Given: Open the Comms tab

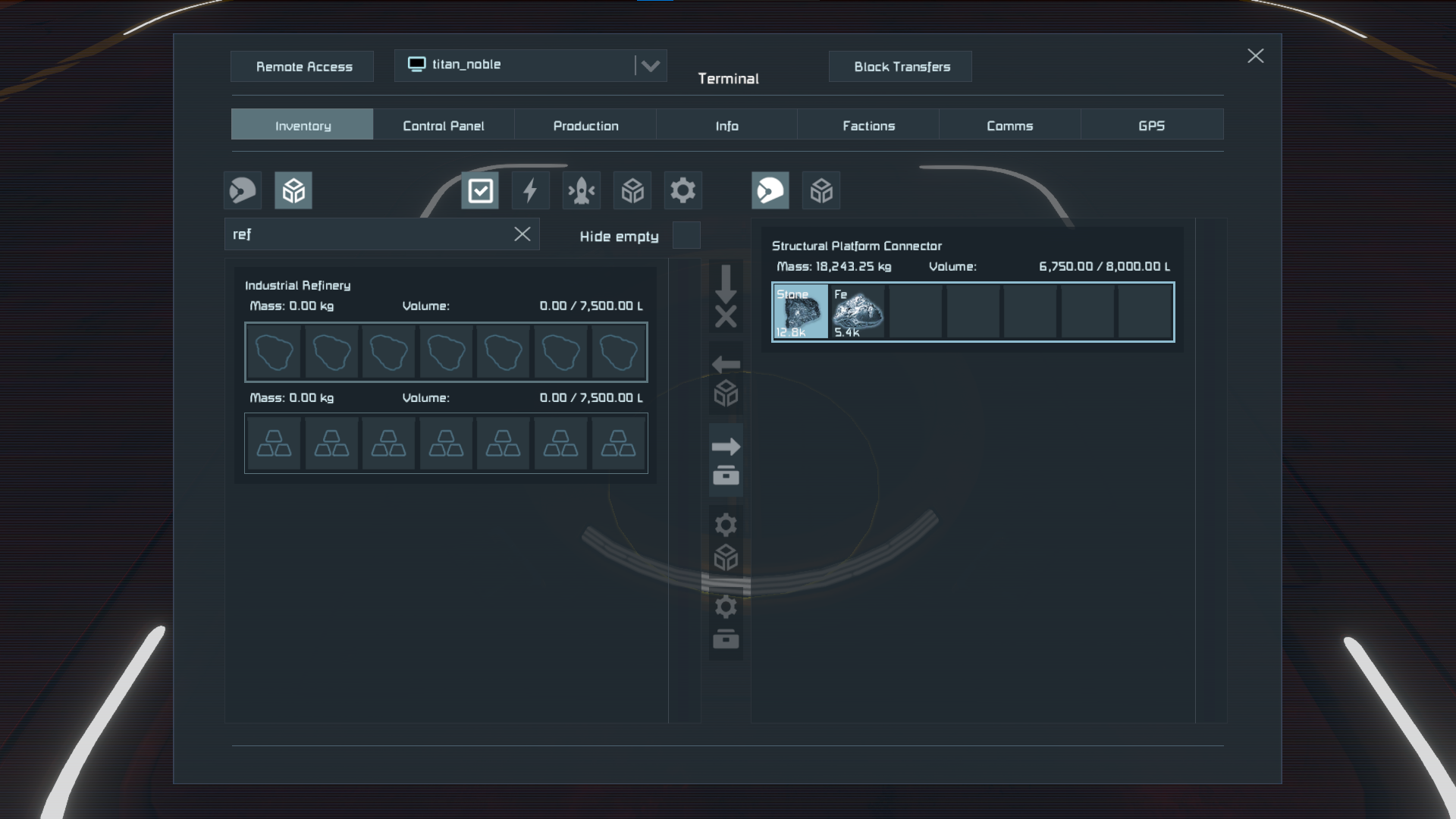Looking at the screenshot, I should point(1010,124).
